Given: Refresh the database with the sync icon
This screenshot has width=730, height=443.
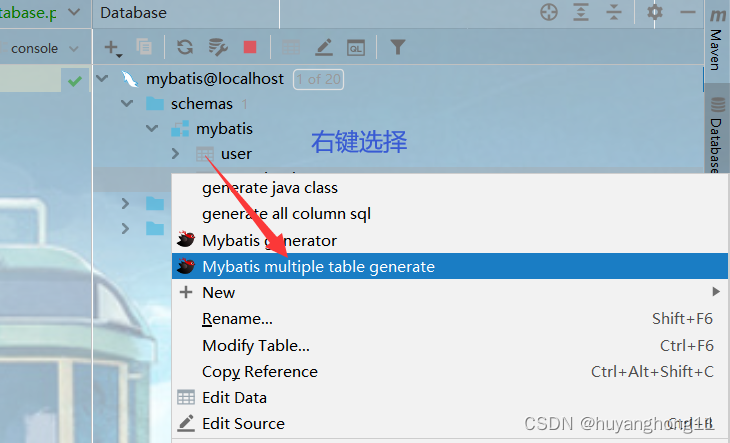Looking at the screenshot, I should pos(185,47).
